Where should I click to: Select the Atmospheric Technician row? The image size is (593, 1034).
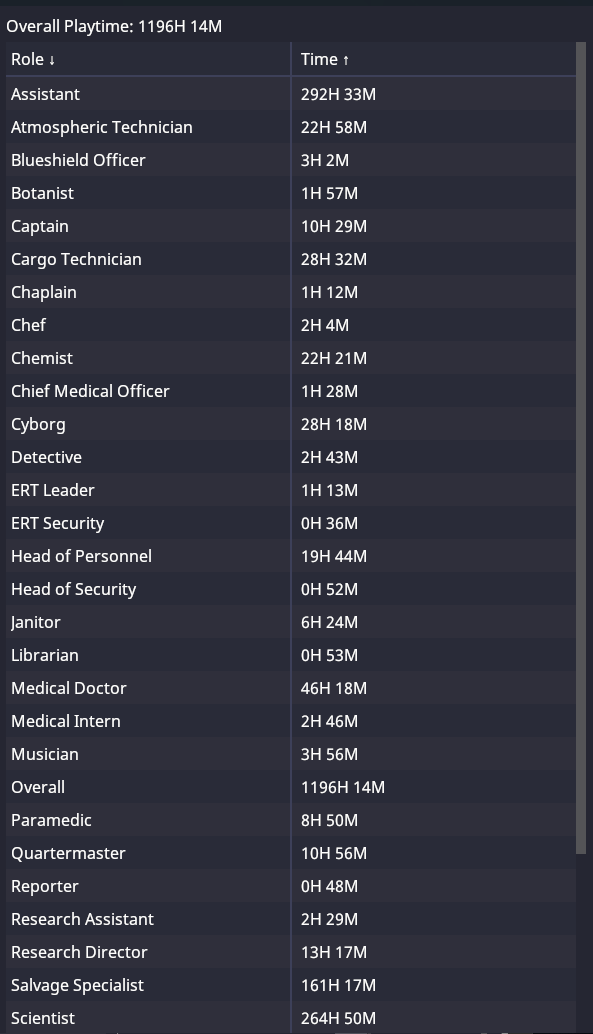point(291,127)
